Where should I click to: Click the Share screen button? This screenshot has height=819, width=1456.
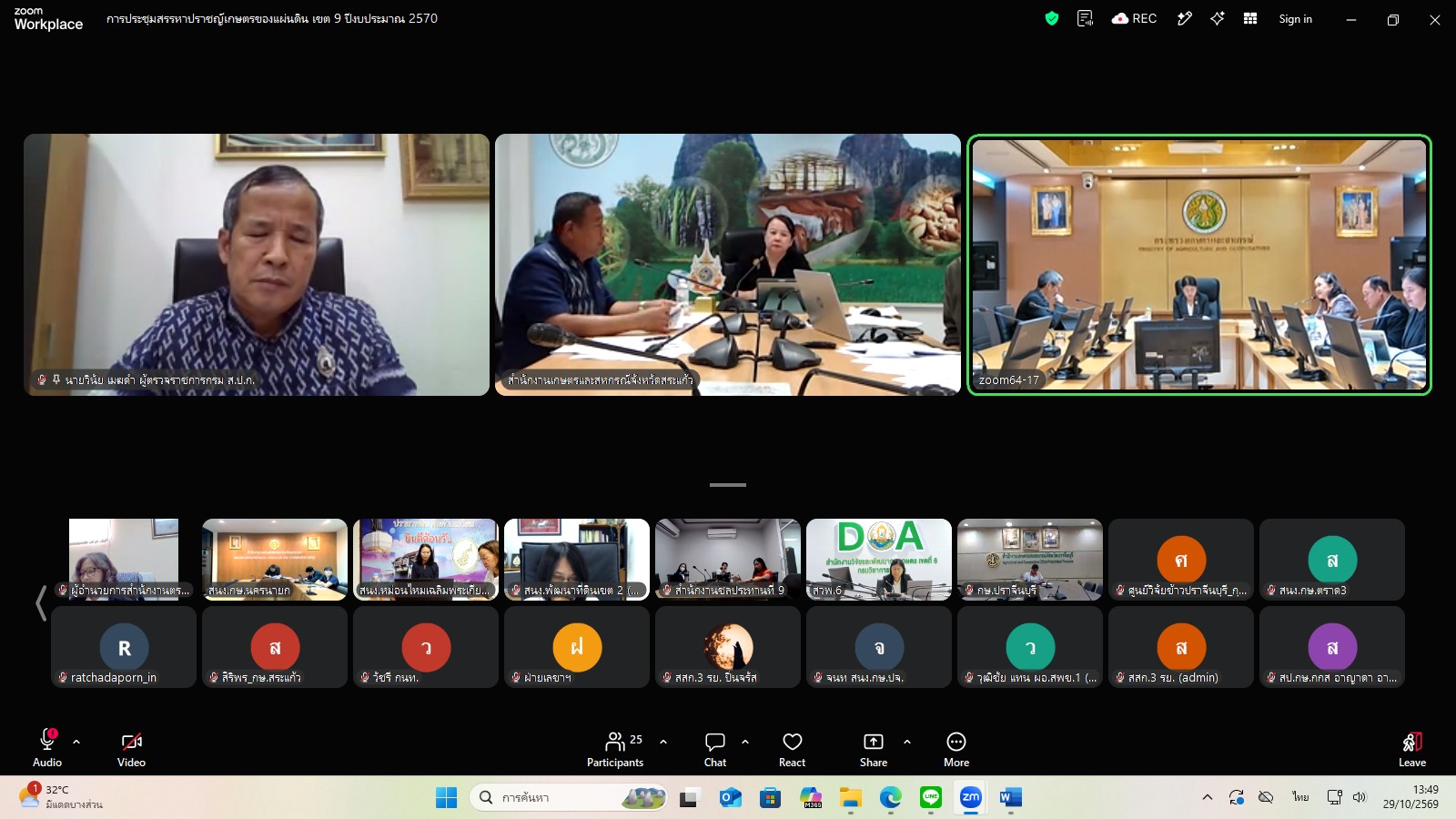[874, 749]
